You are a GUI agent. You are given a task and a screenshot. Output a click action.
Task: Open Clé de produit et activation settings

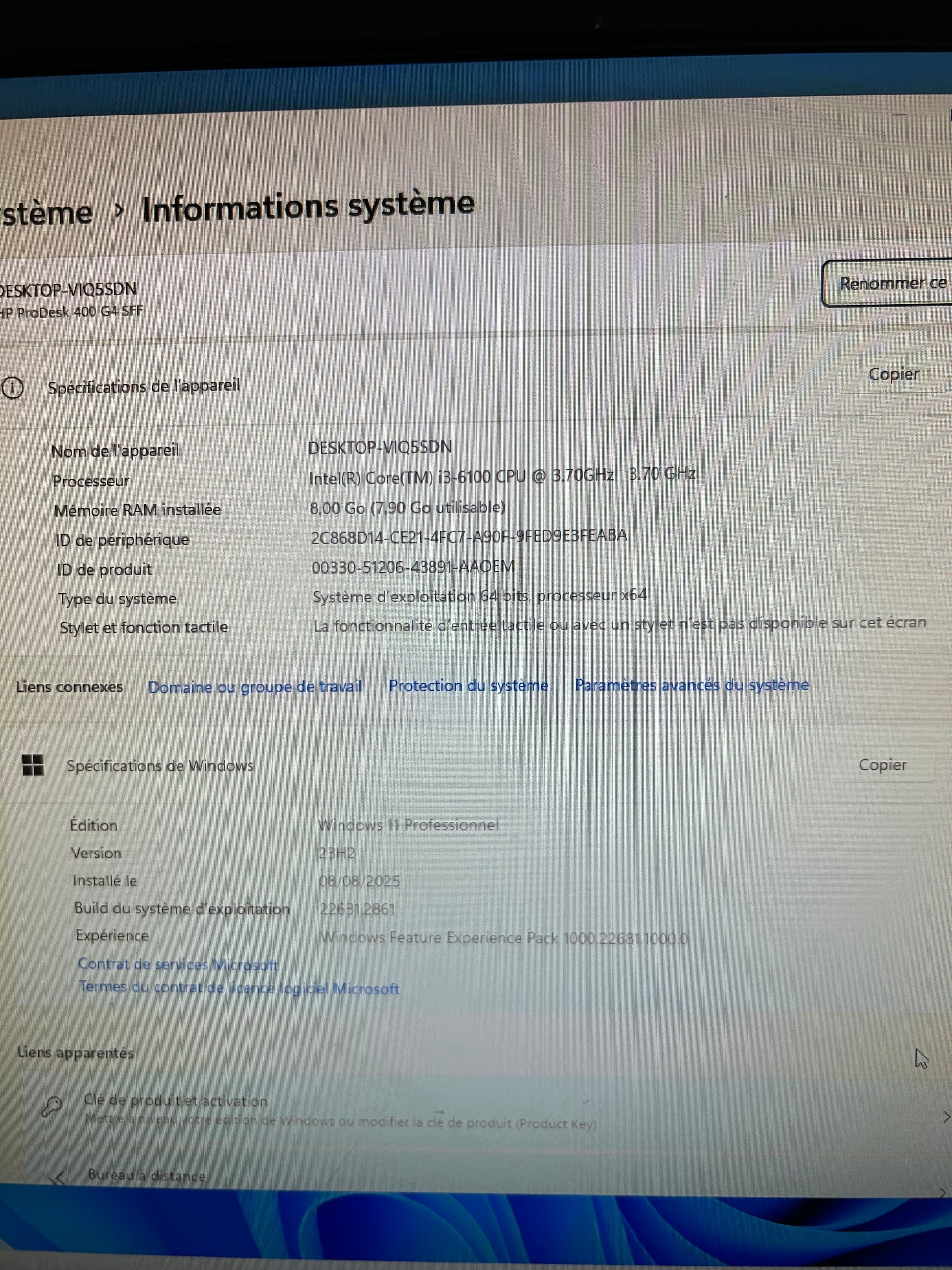[x=176, y=1101]
